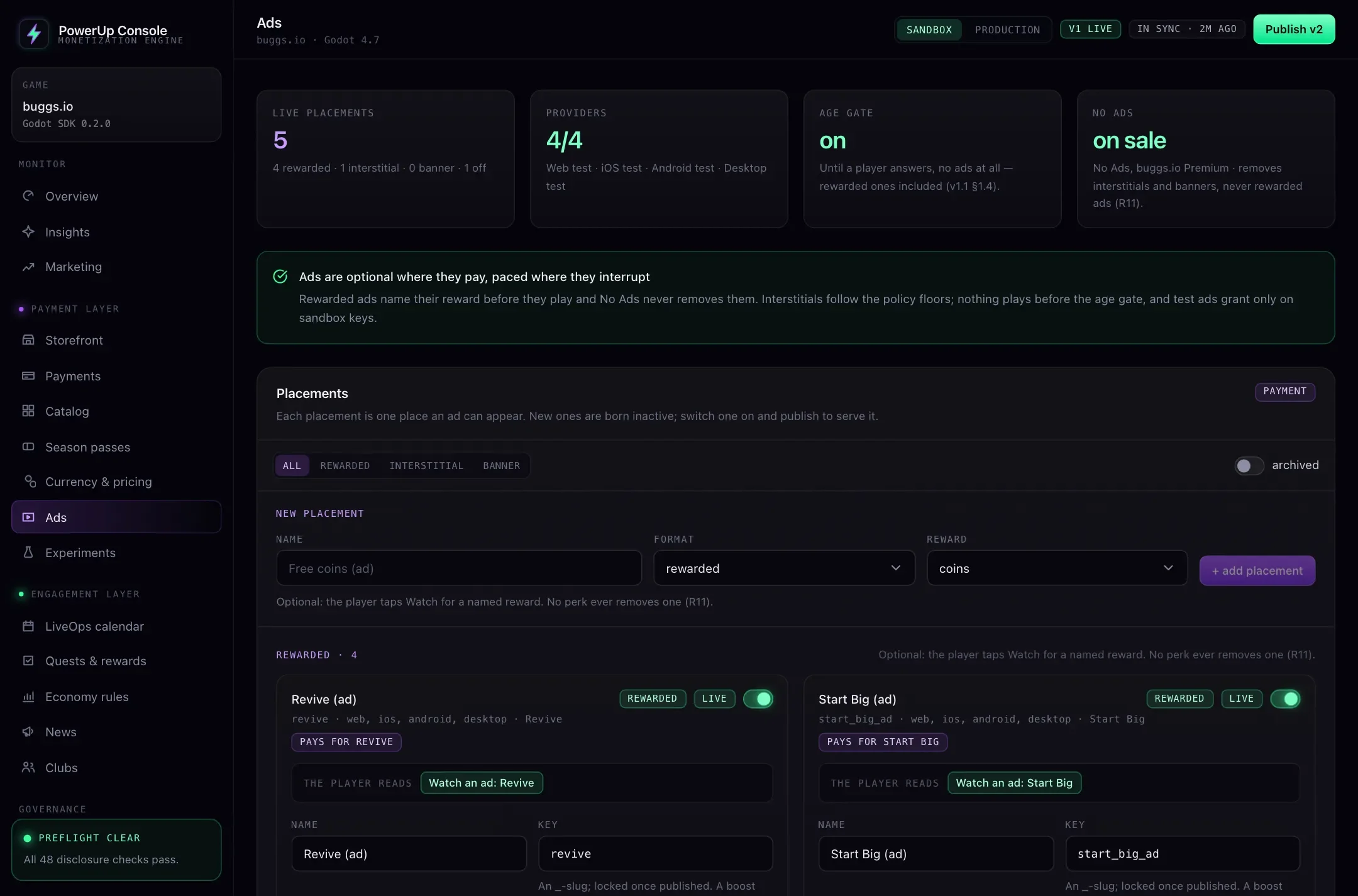Image resolution: width=1358 pixels, height=896 pixels.
Task: Open Storefront via its shop icon
Action: (x=28, y=340)
